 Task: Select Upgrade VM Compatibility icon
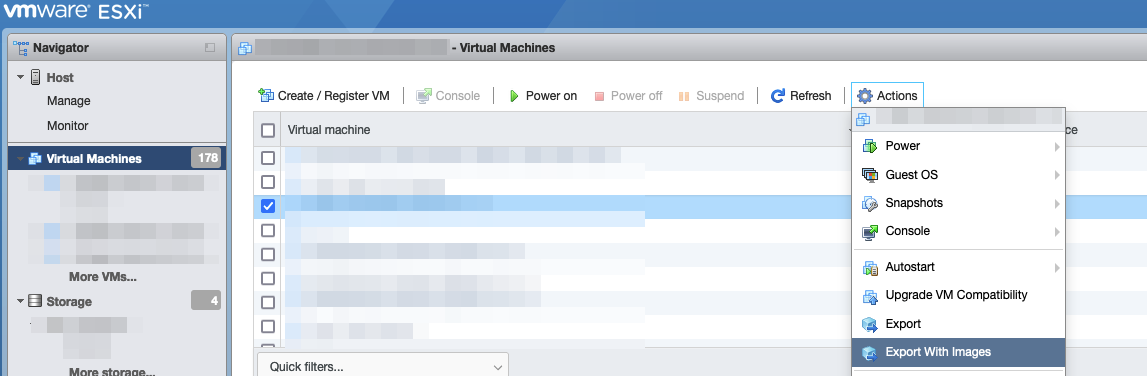pyautogui.click(x=870, y=296)
